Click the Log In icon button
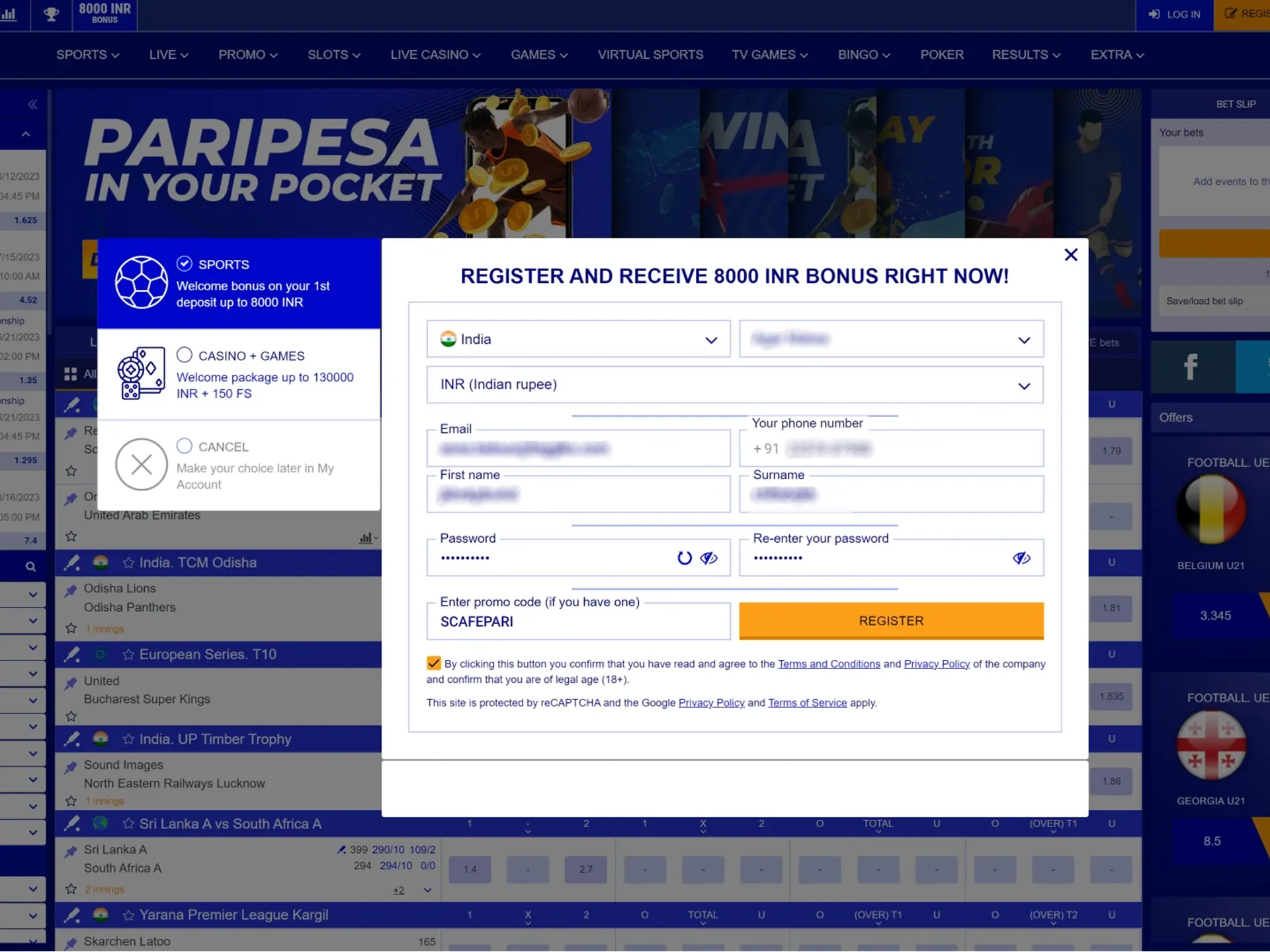Screen dimensions: 1270x952 pos(1175,15)
